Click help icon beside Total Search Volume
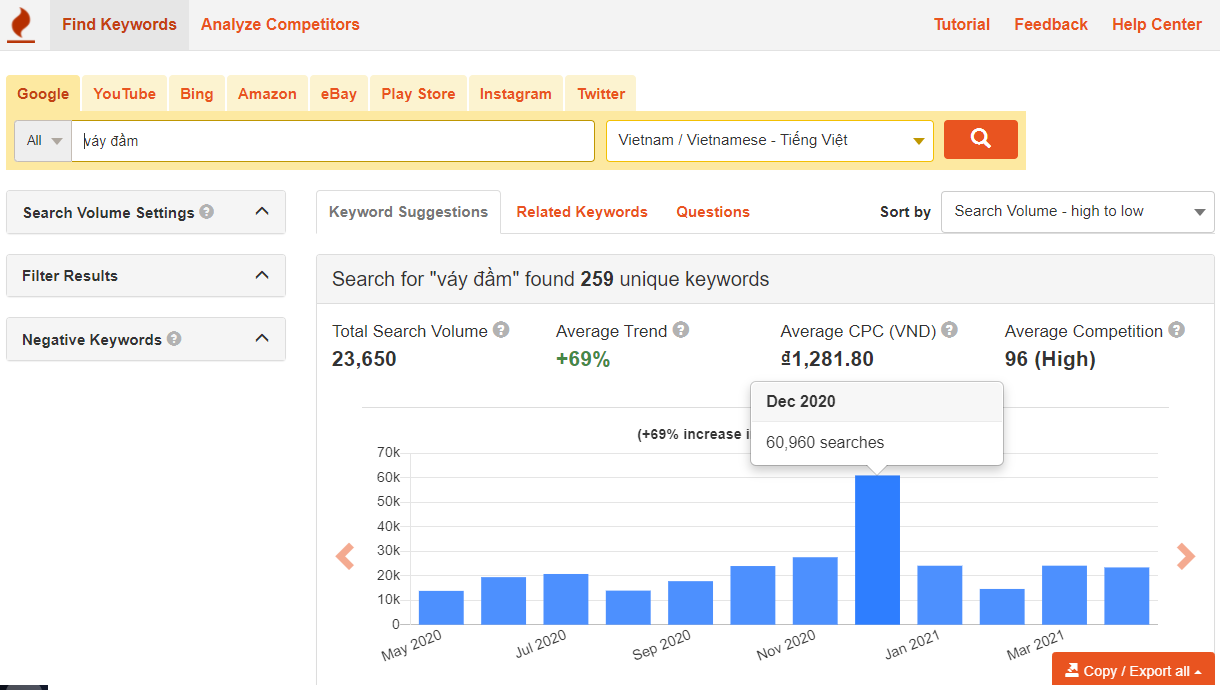 coord(501,330)
